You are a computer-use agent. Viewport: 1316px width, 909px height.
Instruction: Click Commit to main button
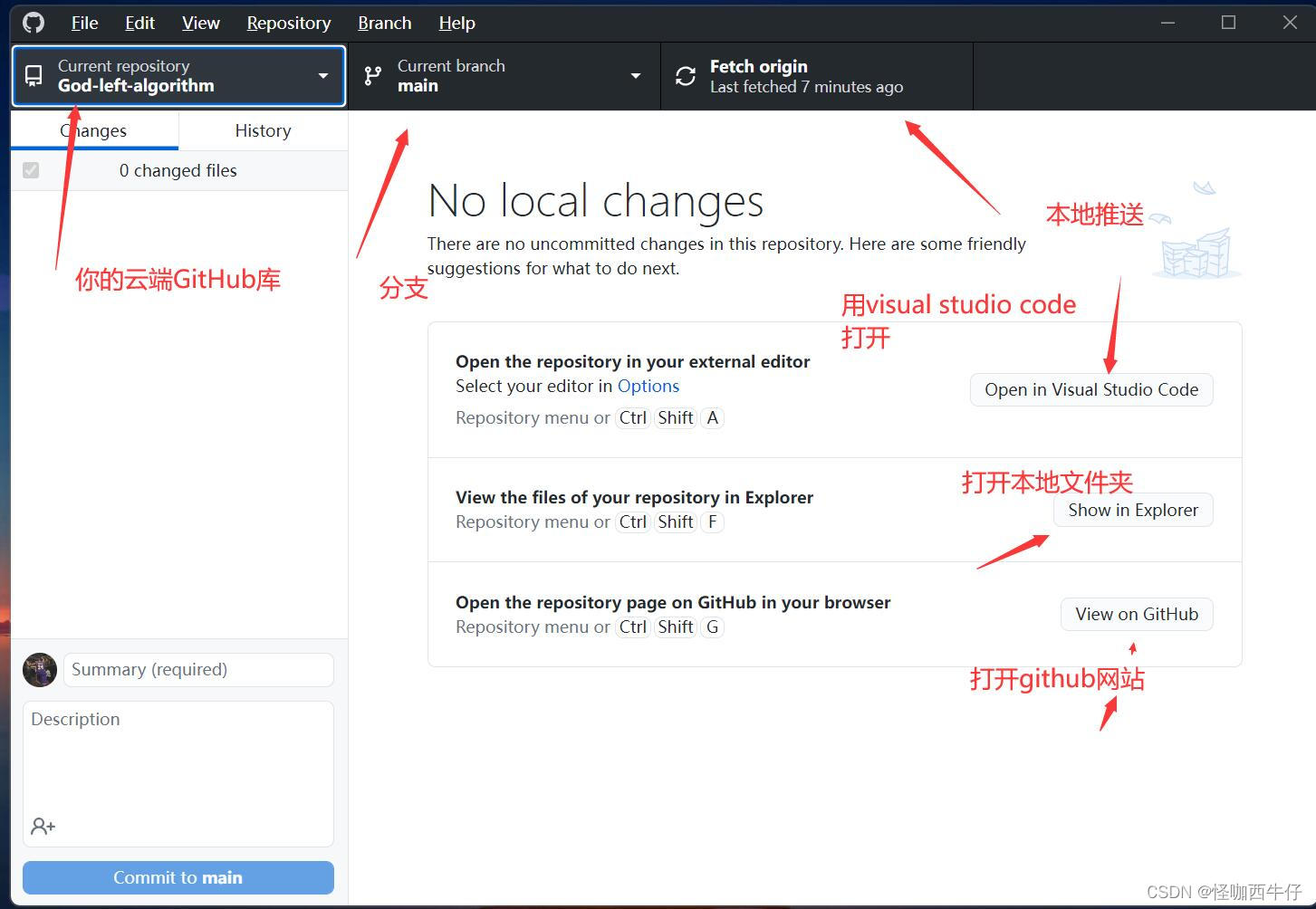(178, 877)
